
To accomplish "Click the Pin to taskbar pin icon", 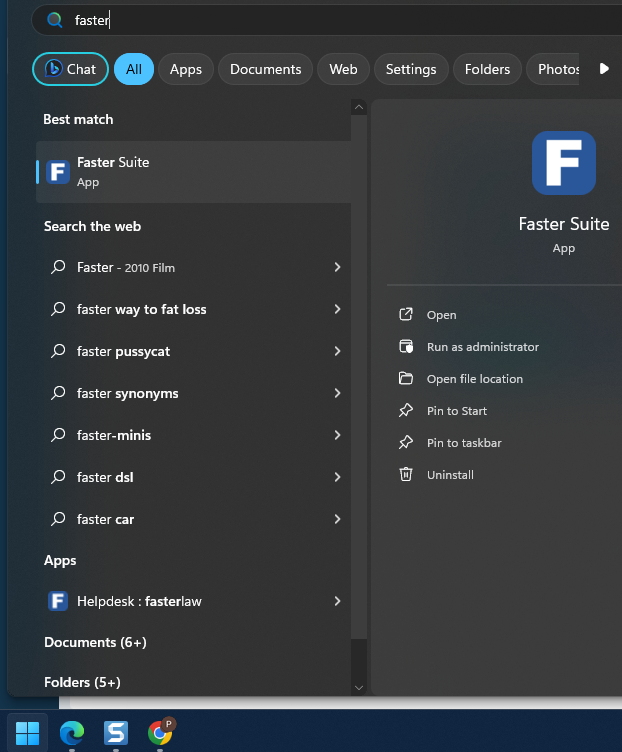I will [x=406, y=442].
